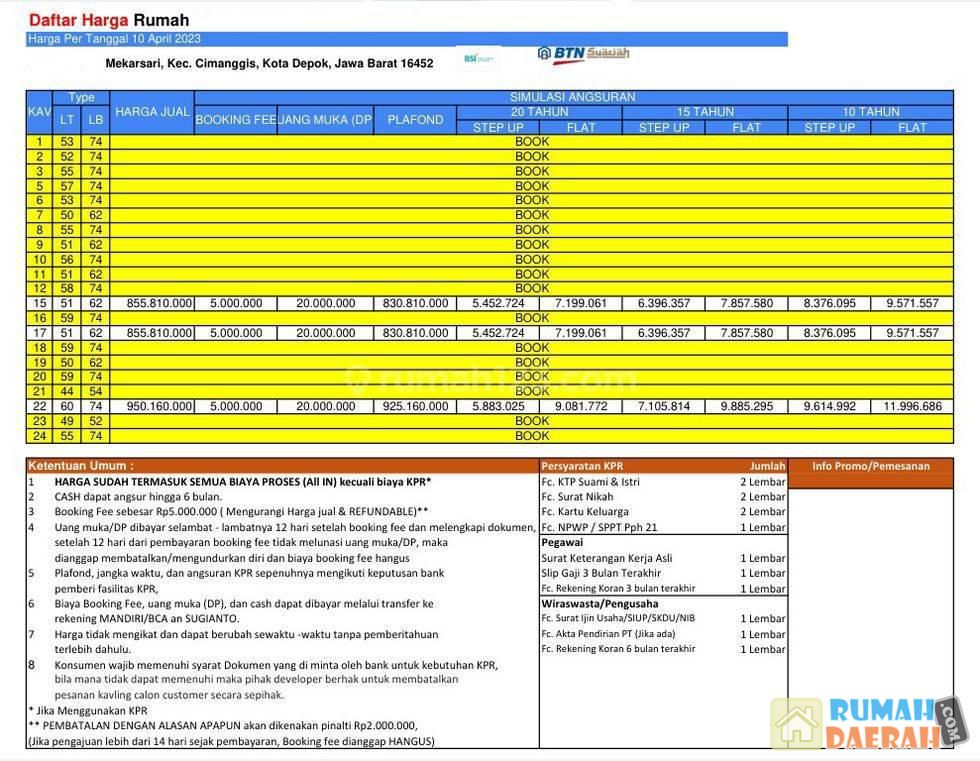Screen dimensions: 980x761
Task: Click BOOK in the kavling 1 row
Action: [x=532, y=142]
